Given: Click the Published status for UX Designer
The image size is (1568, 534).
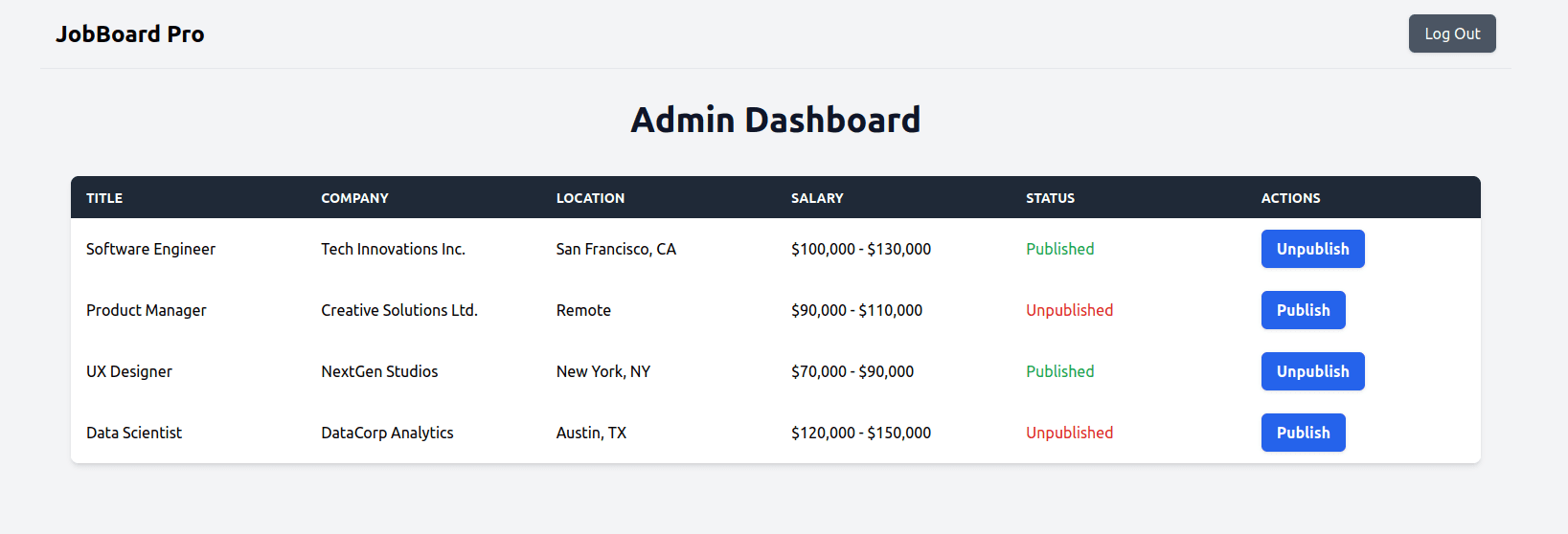Looking at the screenshot, I should tap(1059, 371).
